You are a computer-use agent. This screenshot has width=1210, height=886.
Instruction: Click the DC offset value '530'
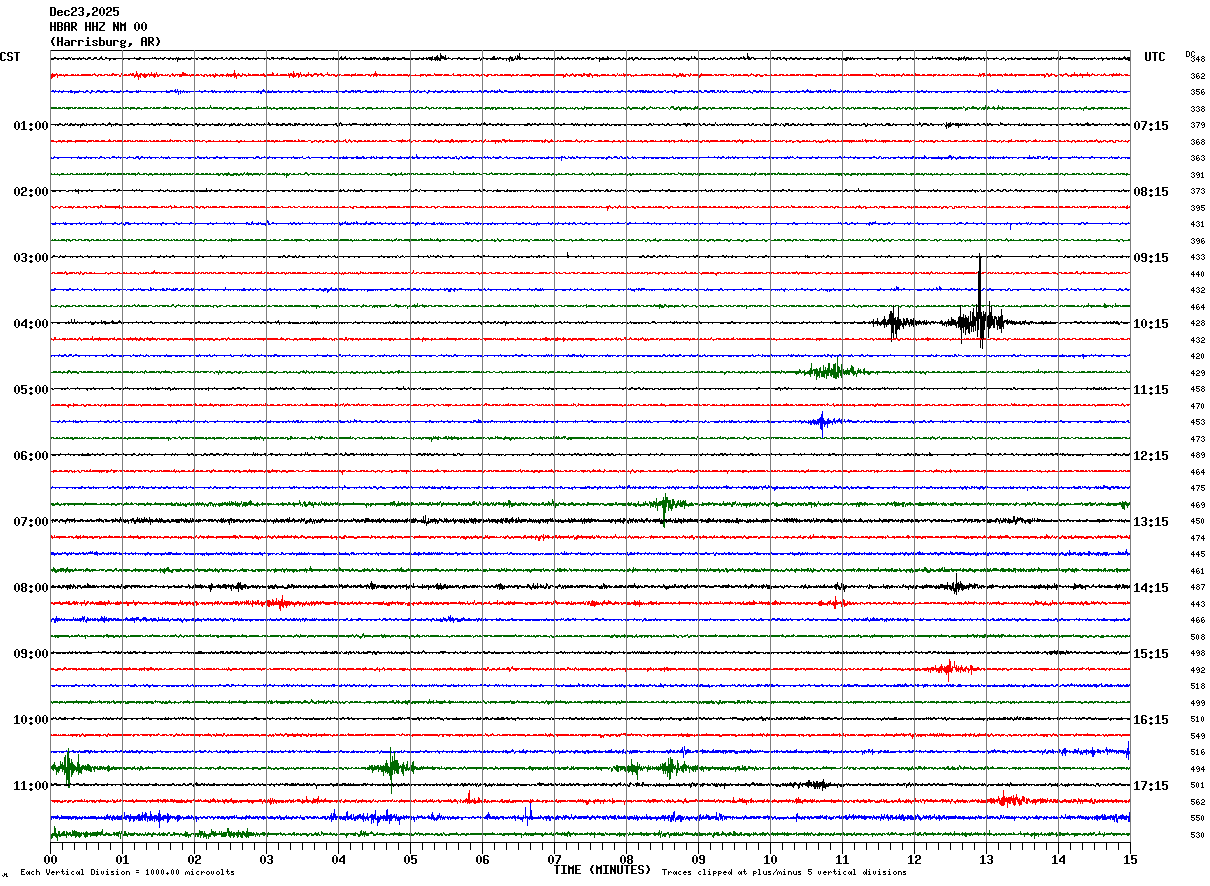tap(1197, 835)
